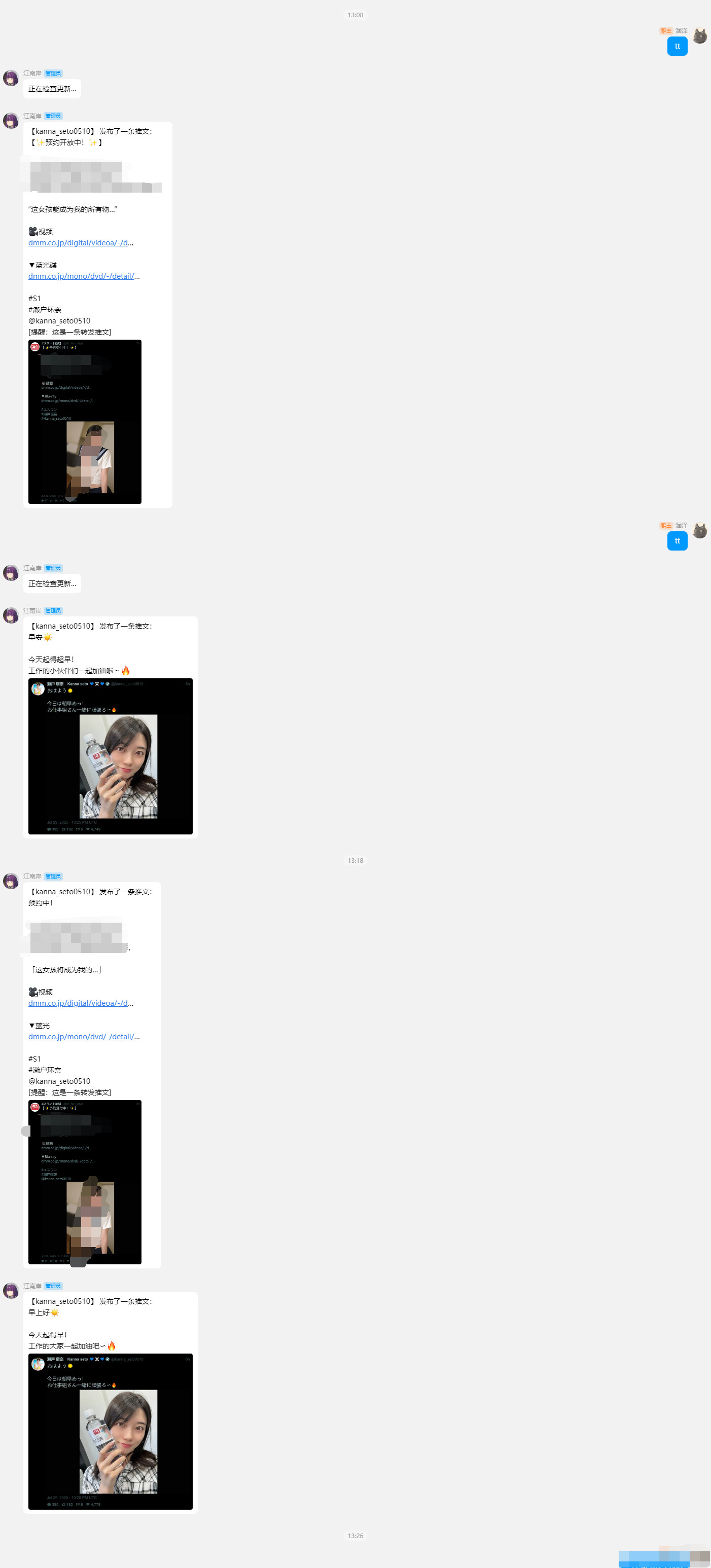The height and width of the screenshot is (1568, 711).
Task: Click the 13:08 timestamp
Action: [355, 15]
